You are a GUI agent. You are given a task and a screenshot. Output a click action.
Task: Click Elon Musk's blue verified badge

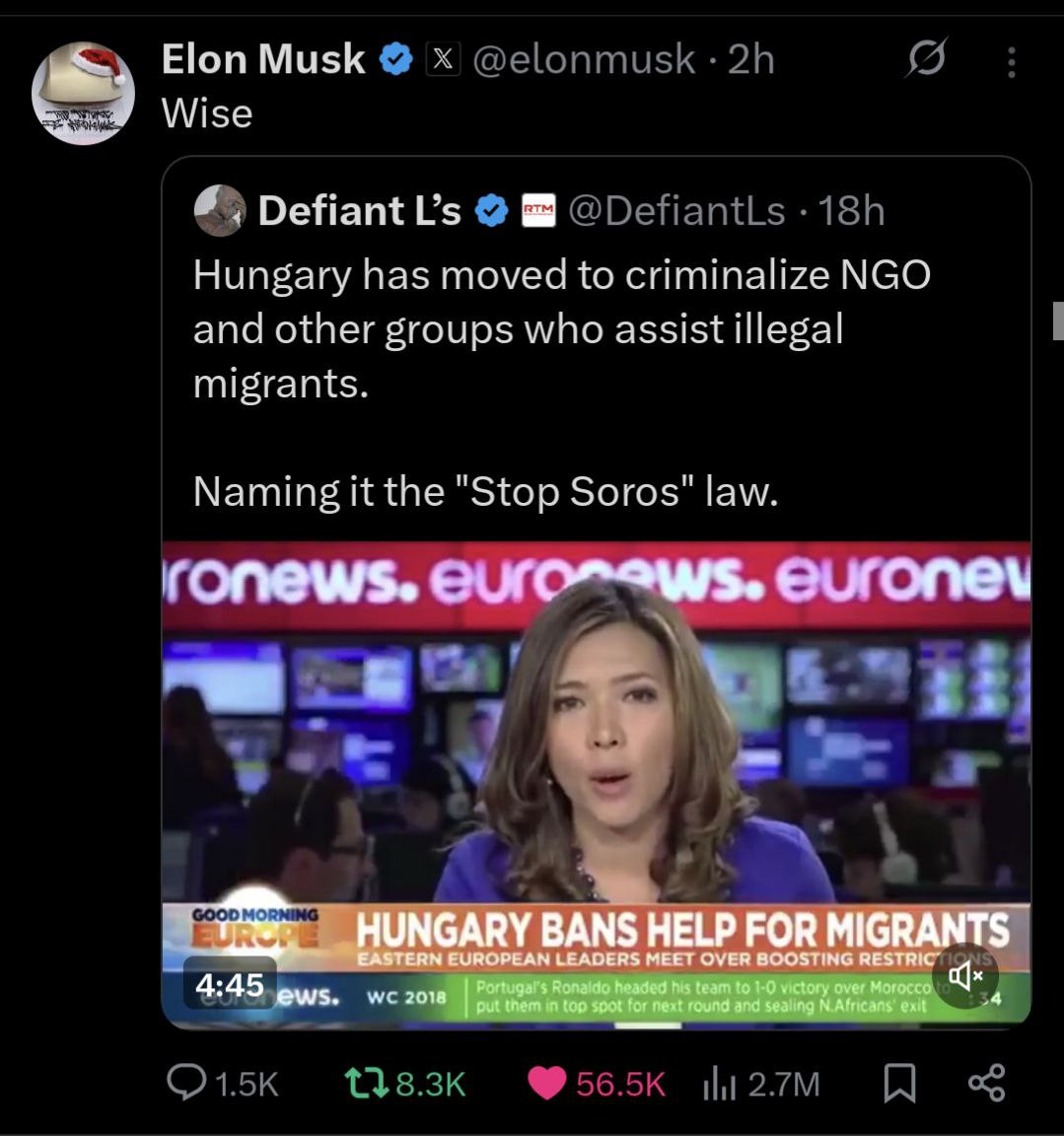click(x=396, y=60)
